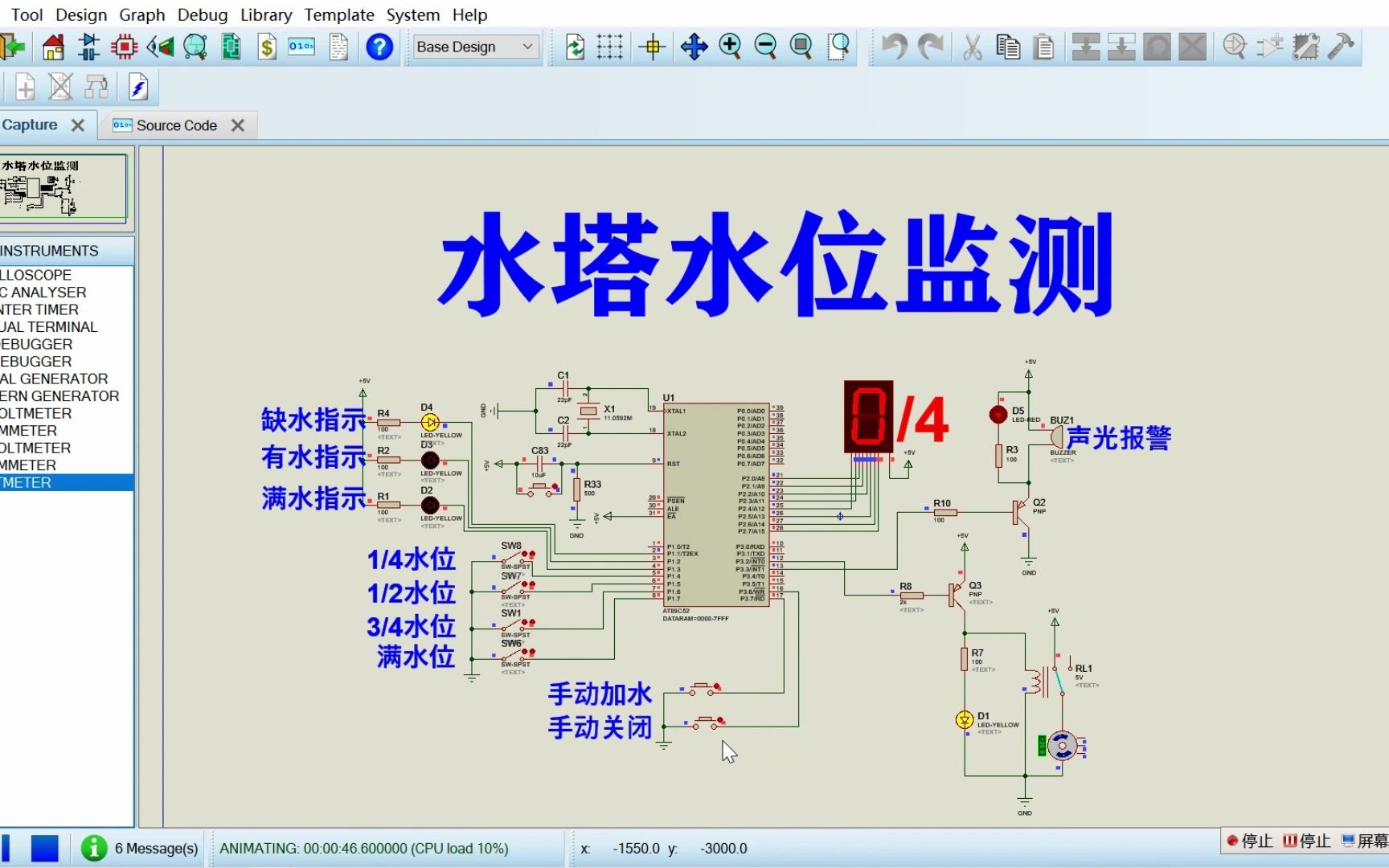Click the Decompose hammer icon

pyautogui.click(x=1341, y=47)
